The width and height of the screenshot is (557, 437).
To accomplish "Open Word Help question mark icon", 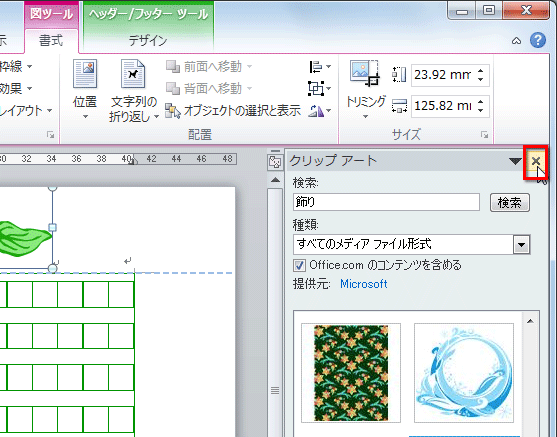I will pos(538,40).
